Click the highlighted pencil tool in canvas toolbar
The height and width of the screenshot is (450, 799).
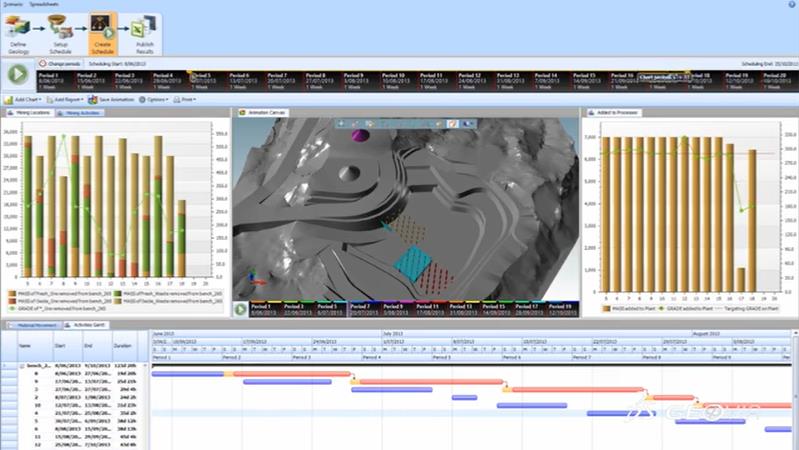click(452, 123)
